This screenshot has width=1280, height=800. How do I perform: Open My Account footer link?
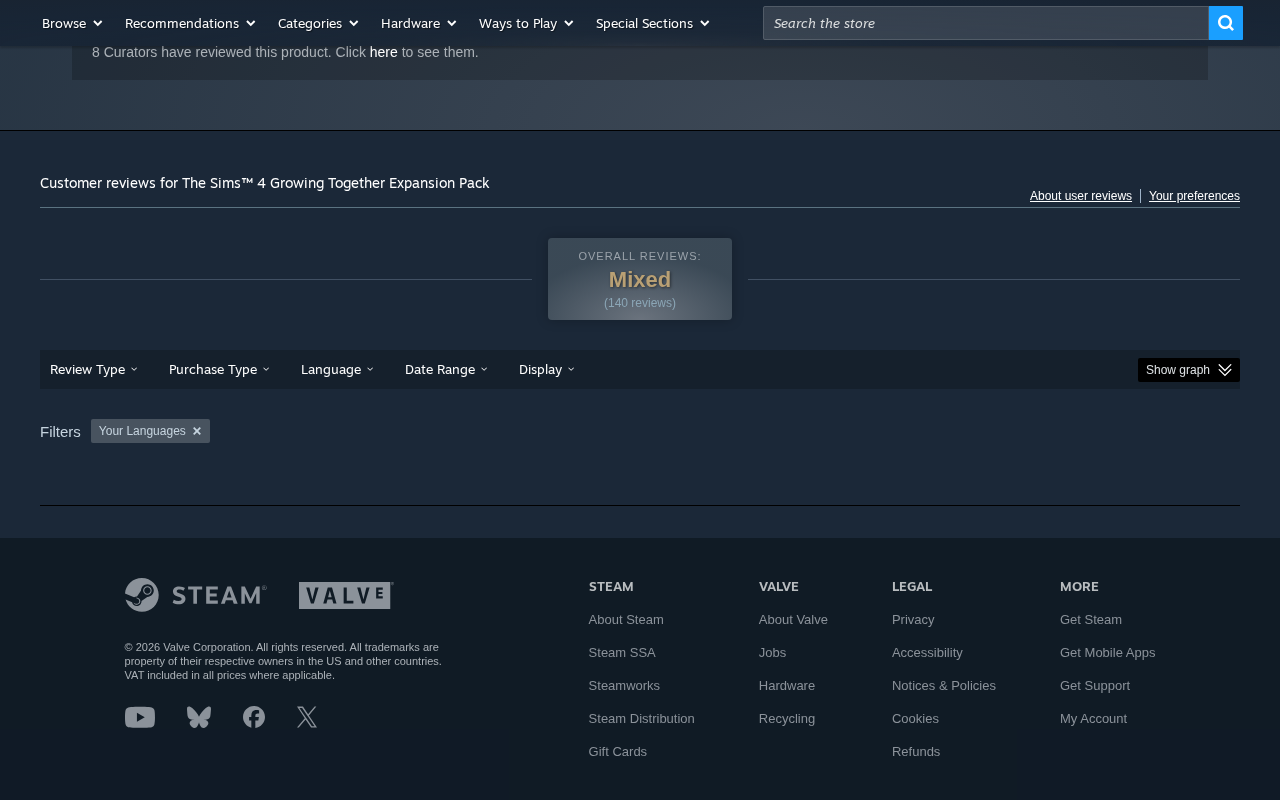coord(1093,719)
